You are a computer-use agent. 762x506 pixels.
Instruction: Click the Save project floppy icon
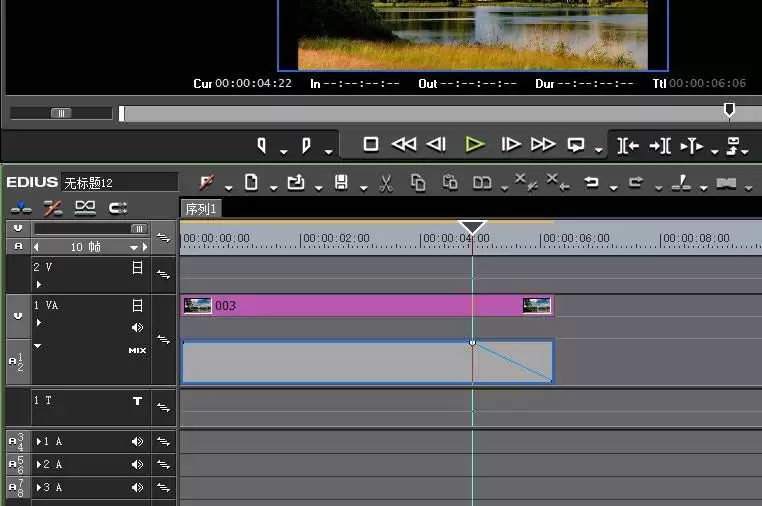(341, 183)
